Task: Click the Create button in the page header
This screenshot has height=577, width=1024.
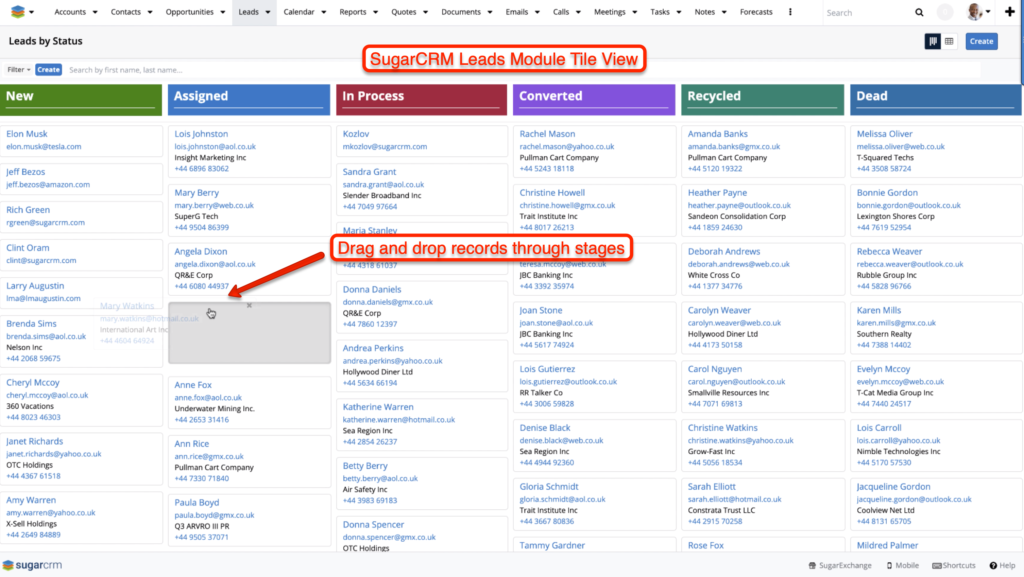Action: coord(981,41)
